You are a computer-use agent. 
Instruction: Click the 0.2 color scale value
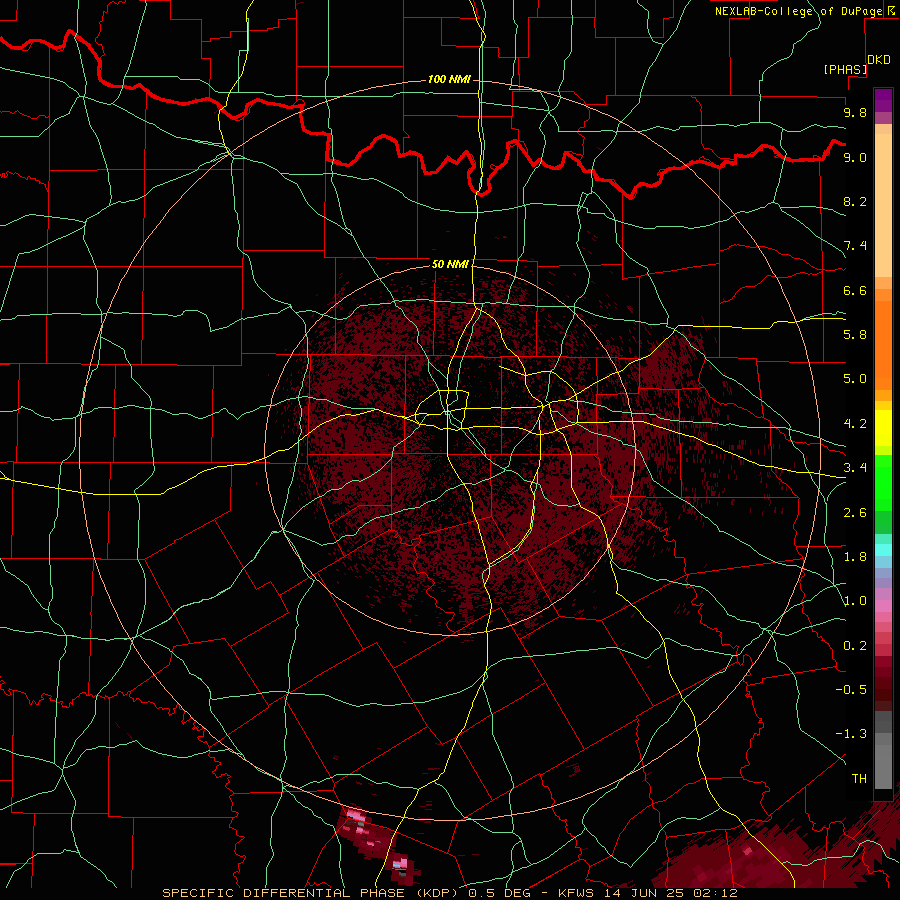pyautogui.click(x=855, y=646)
